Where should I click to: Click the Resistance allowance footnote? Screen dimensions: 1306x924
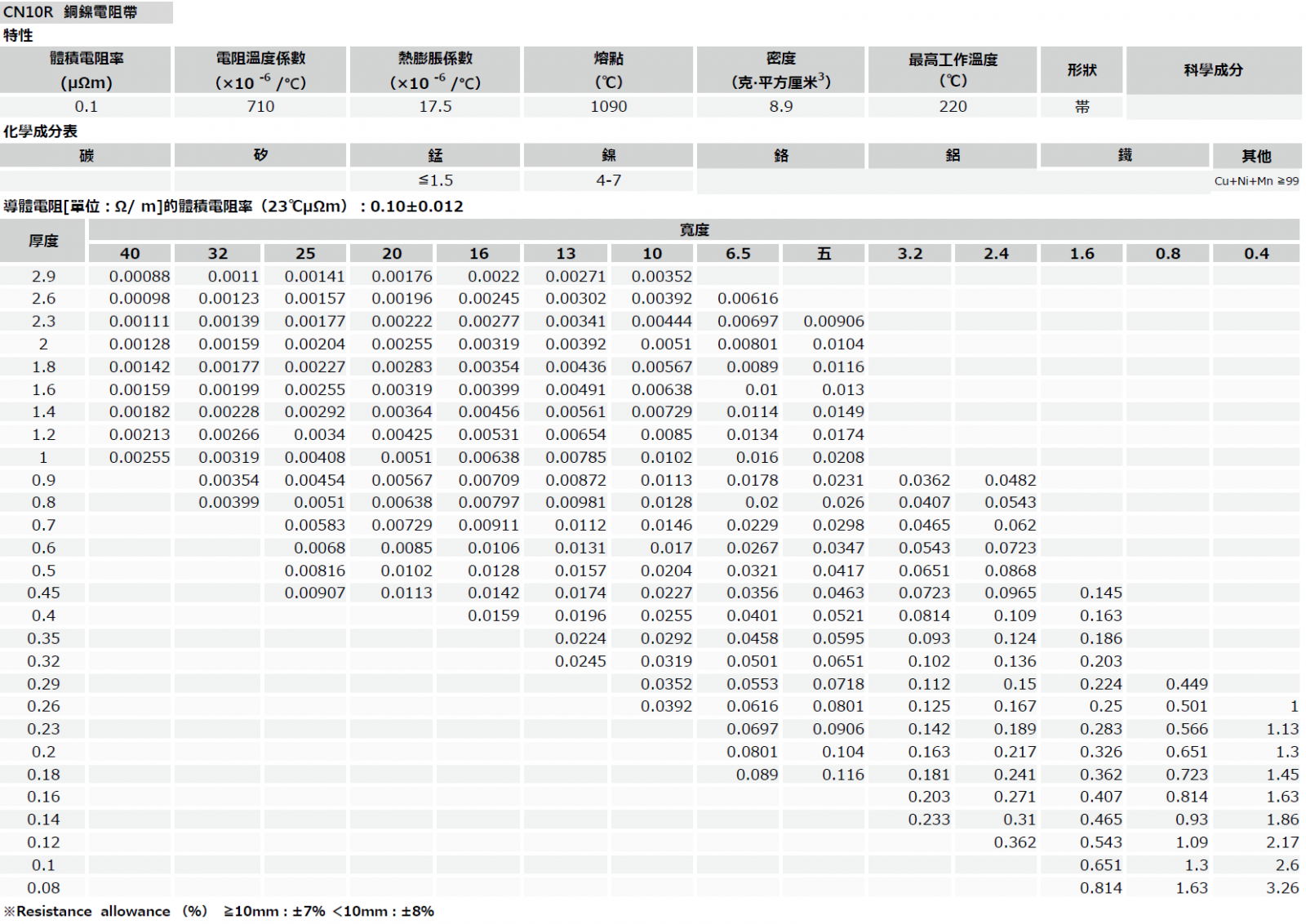pos(219,912)
